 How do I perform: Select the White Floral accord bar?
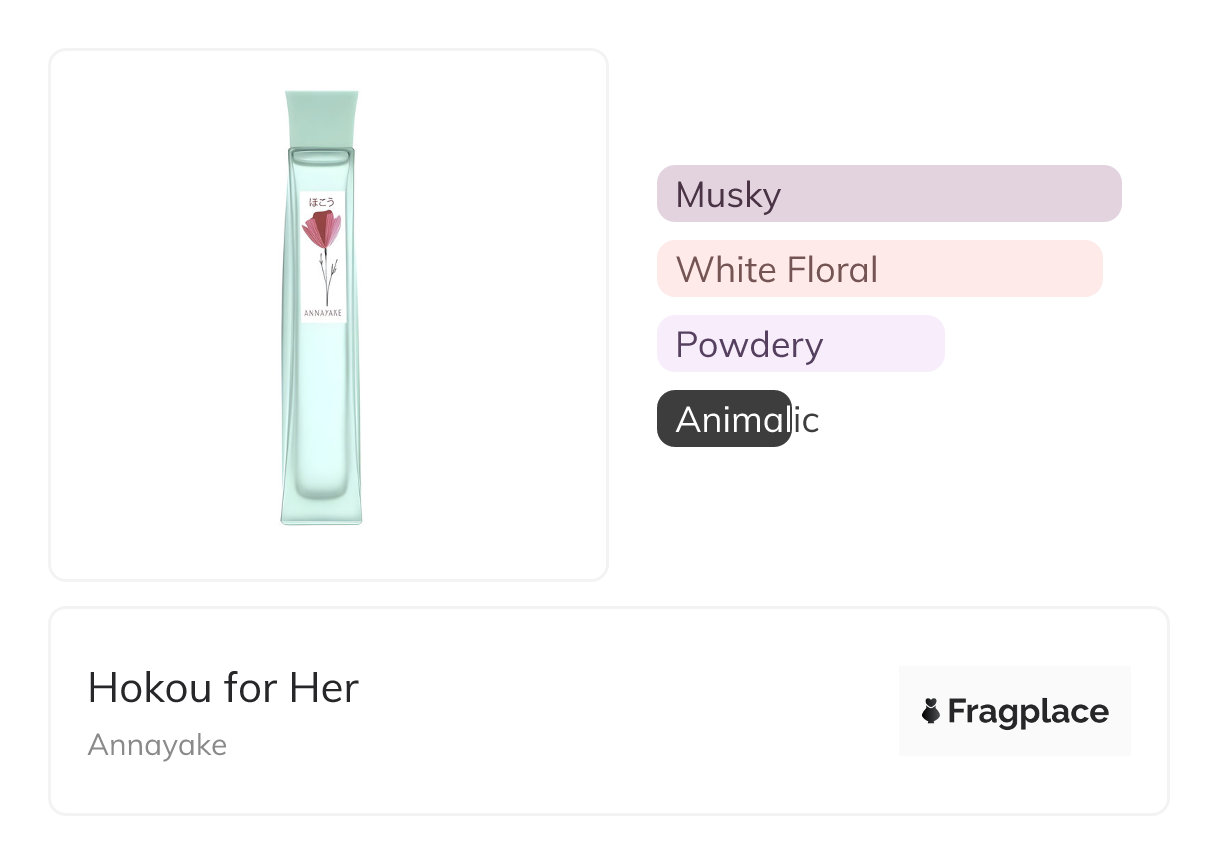(879, 269)
